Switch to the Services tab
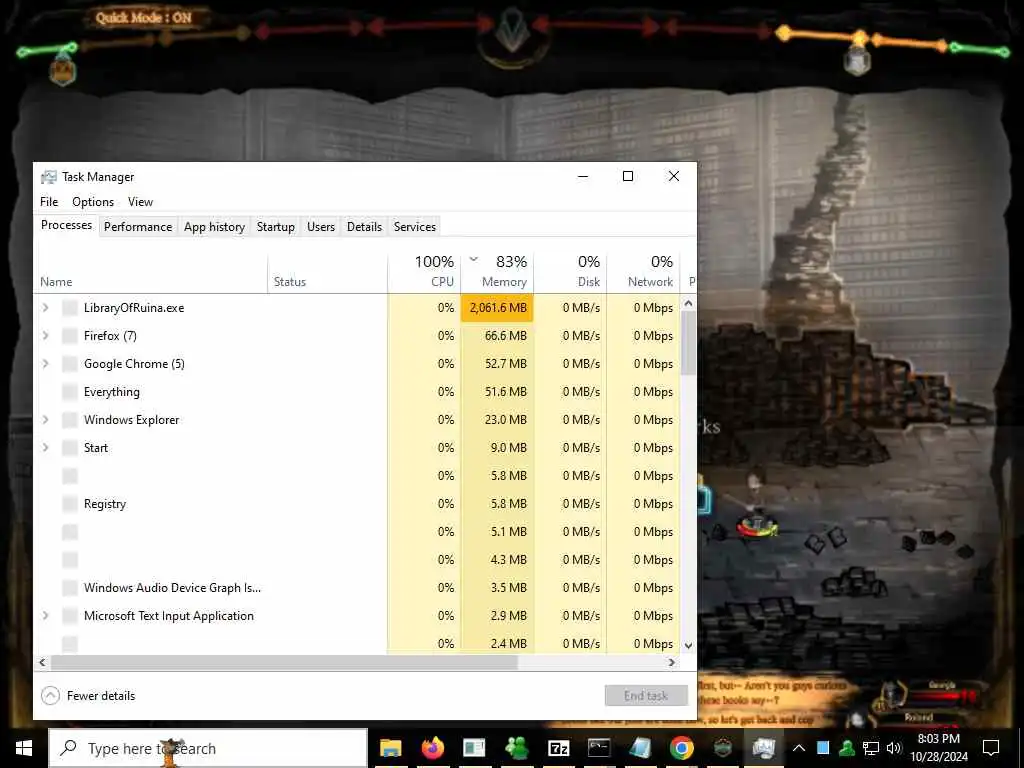Screen dimensions: 1024x768 [x=415, y=227]
